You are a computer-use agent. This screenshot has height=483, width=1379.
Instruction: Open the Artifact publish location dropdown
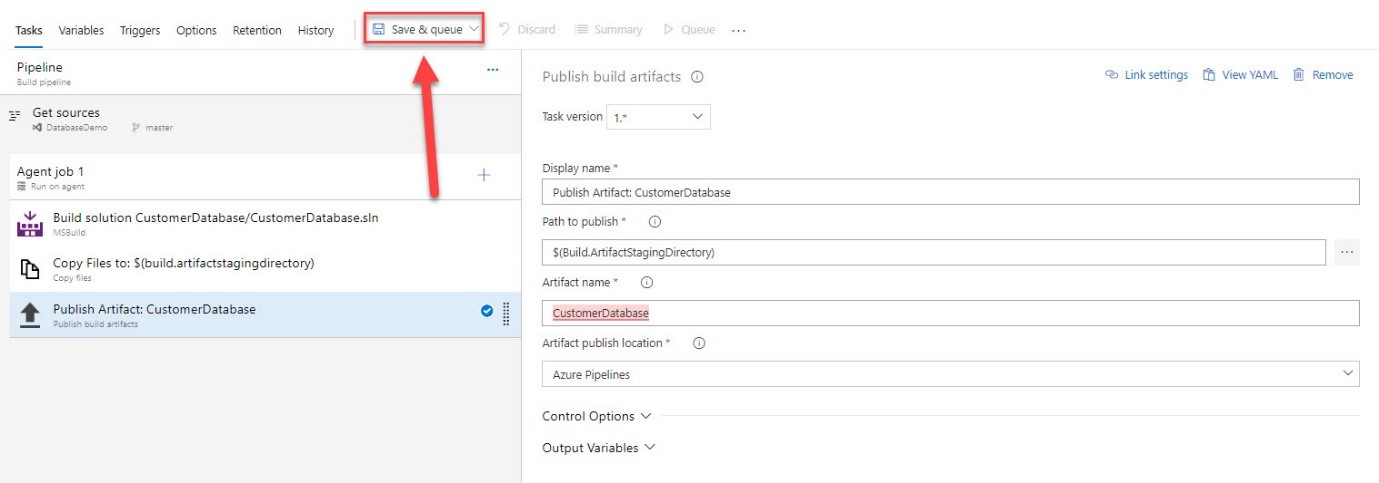tap(950, 374)
